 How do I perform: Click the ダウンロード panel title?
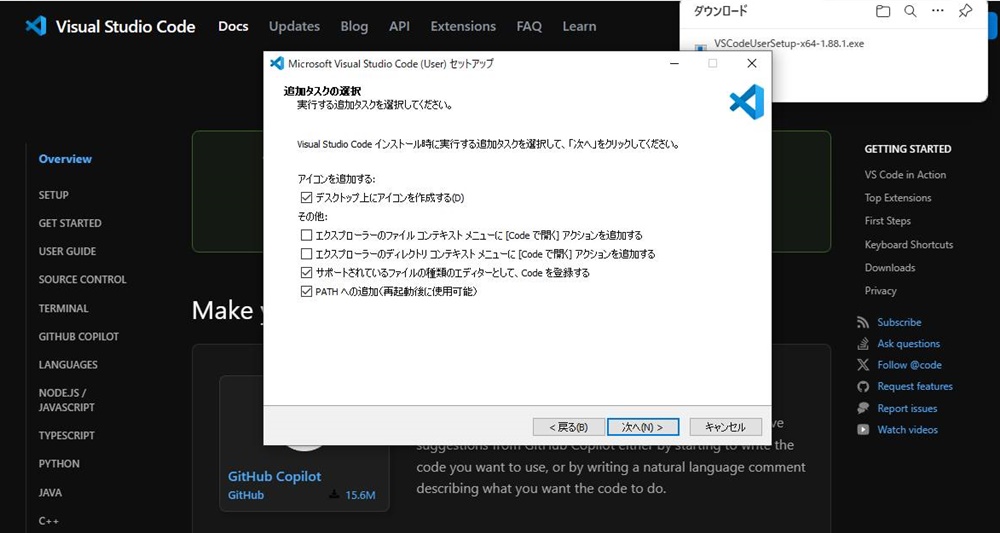click(x=720, y=11)
